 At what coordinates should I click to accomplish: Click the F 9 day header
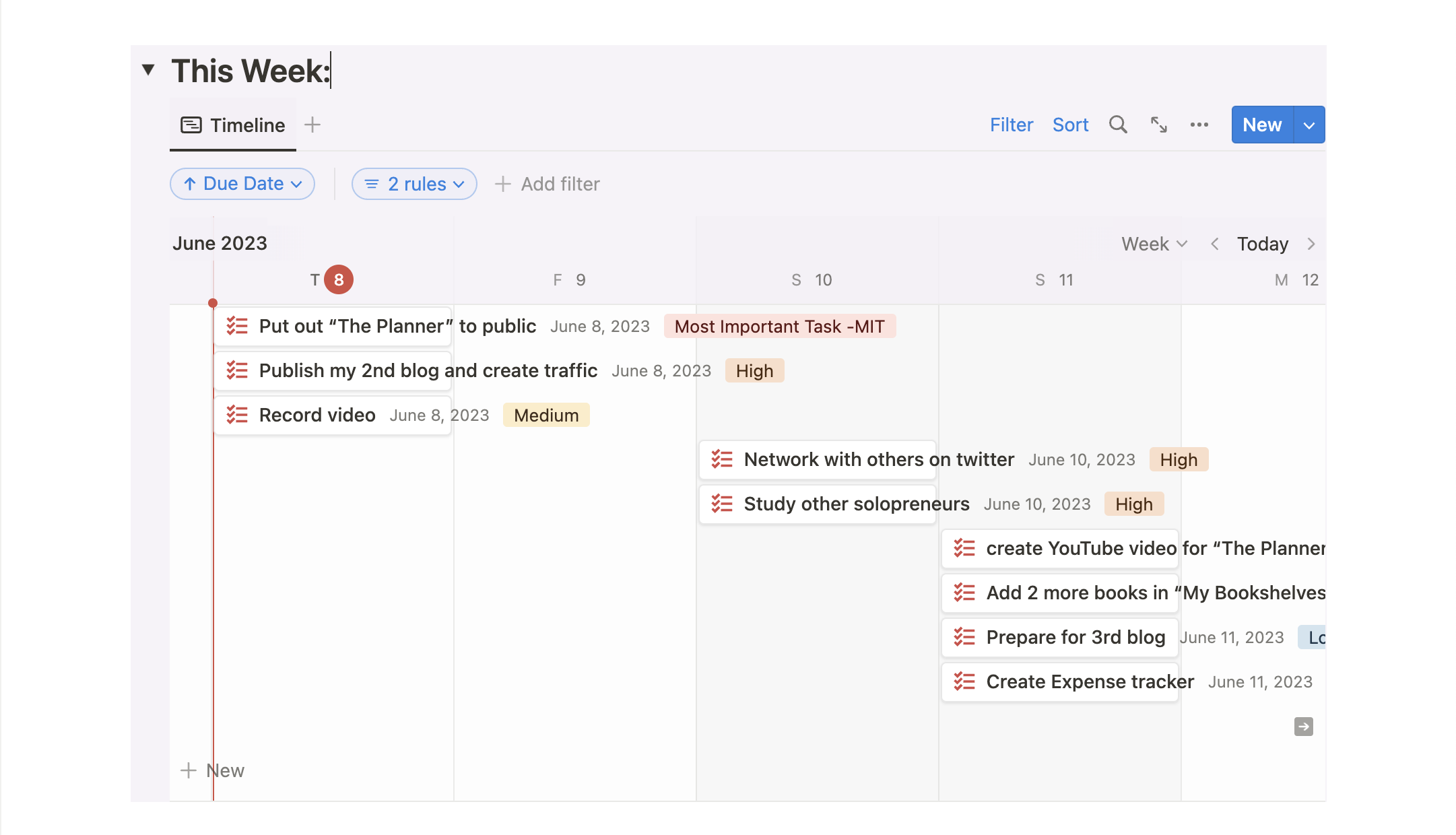(x=569, y=279)
